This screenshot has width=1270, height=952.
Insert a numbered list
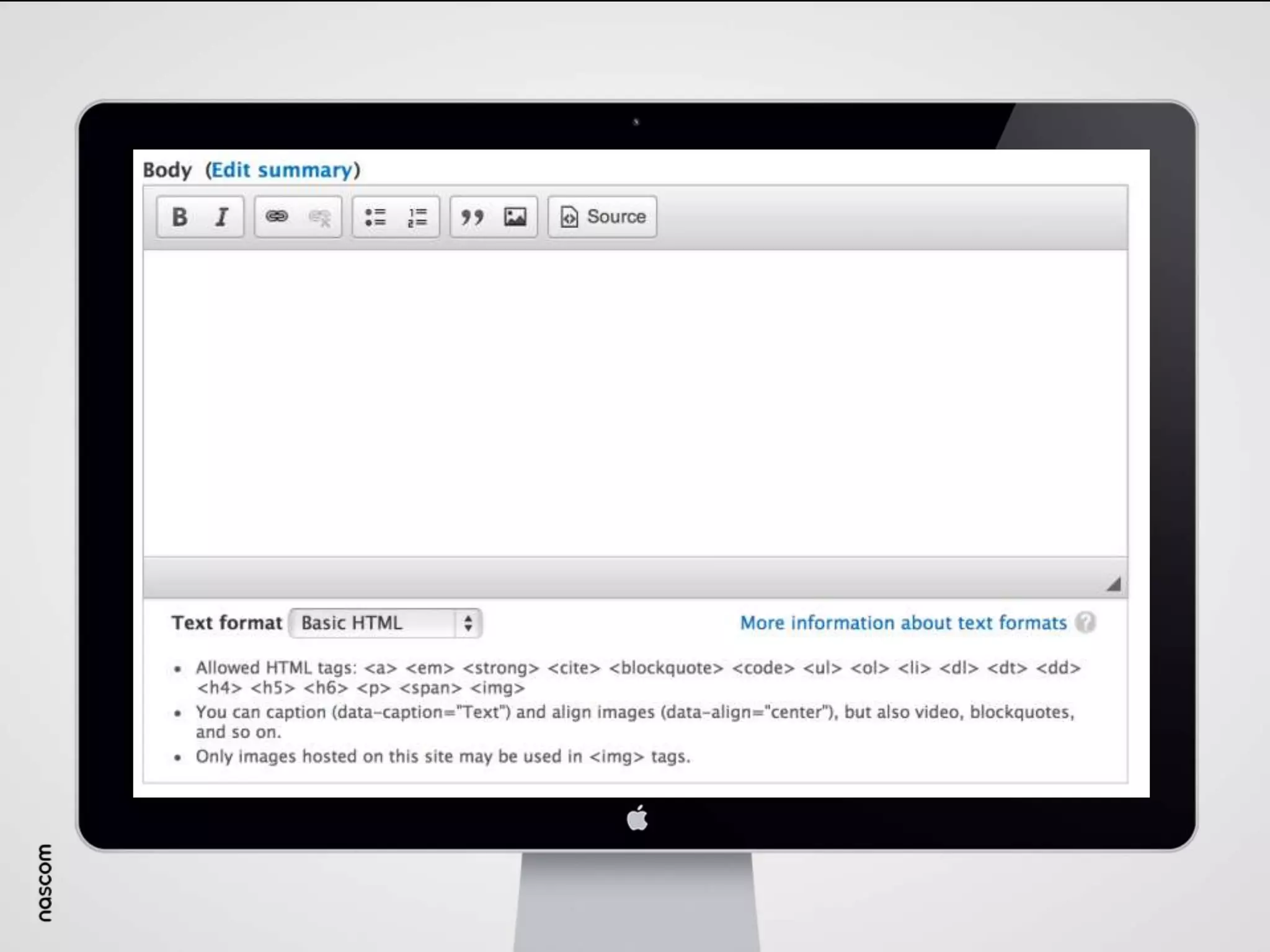(417, 217)
